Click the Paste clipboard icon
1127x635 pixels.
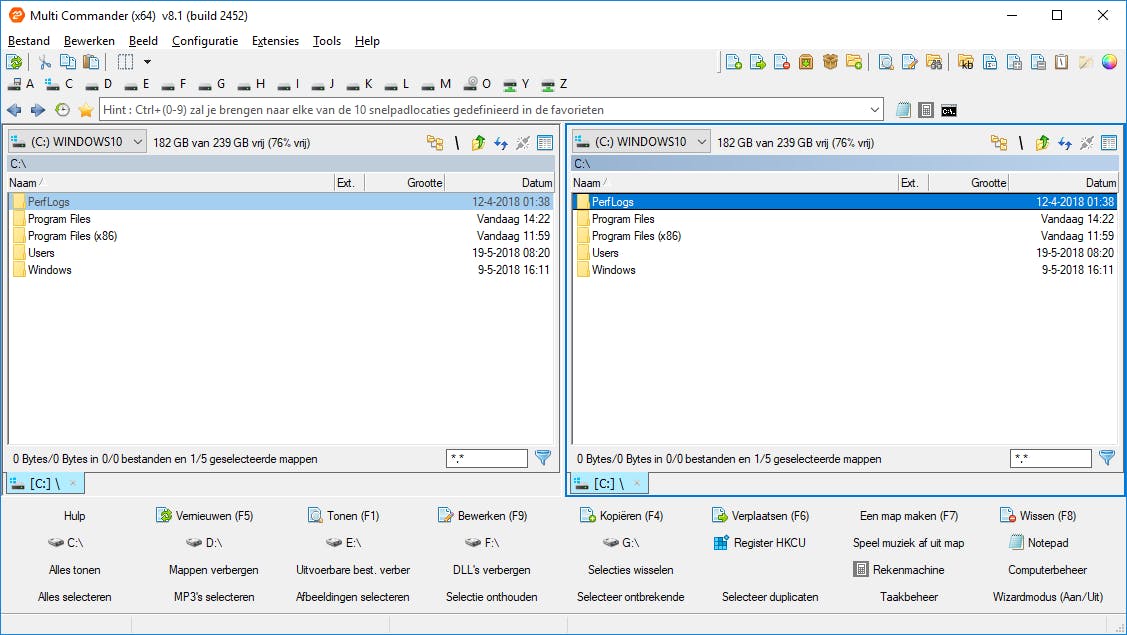[91, 63]
